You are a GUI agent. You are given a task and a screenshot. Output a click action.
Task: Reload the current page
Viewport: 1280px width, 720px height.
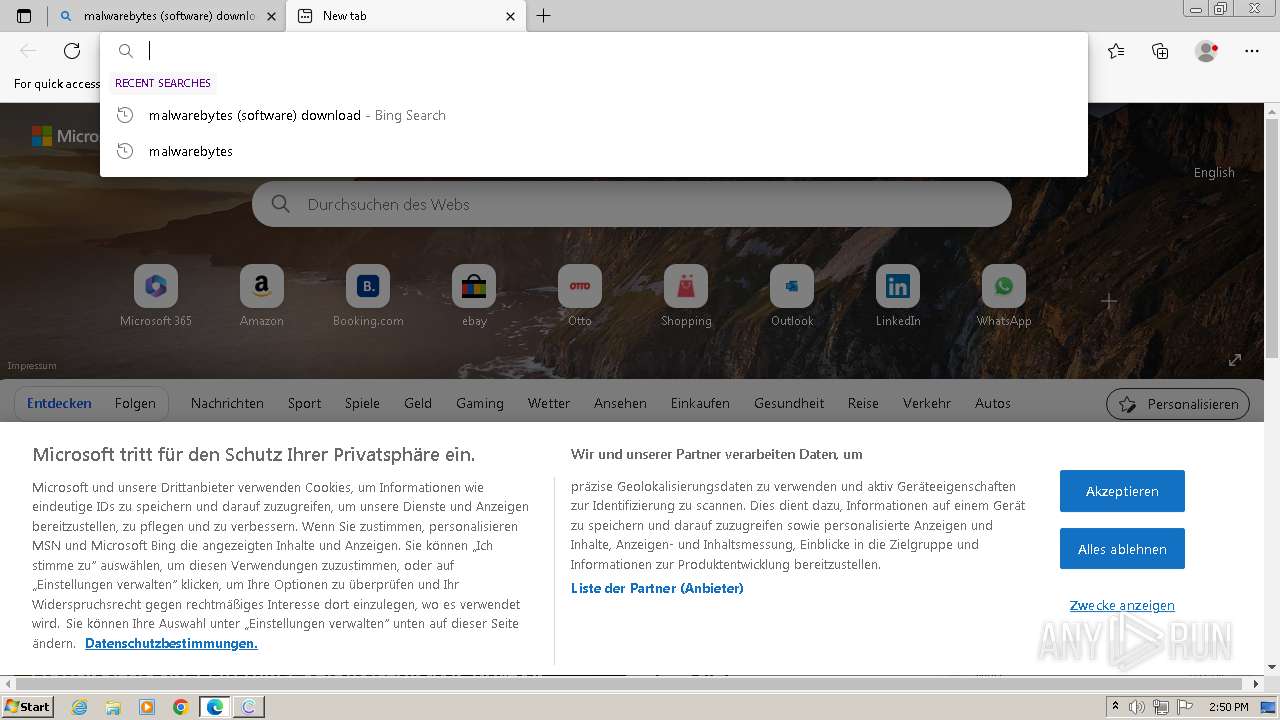tap(72, 51)
